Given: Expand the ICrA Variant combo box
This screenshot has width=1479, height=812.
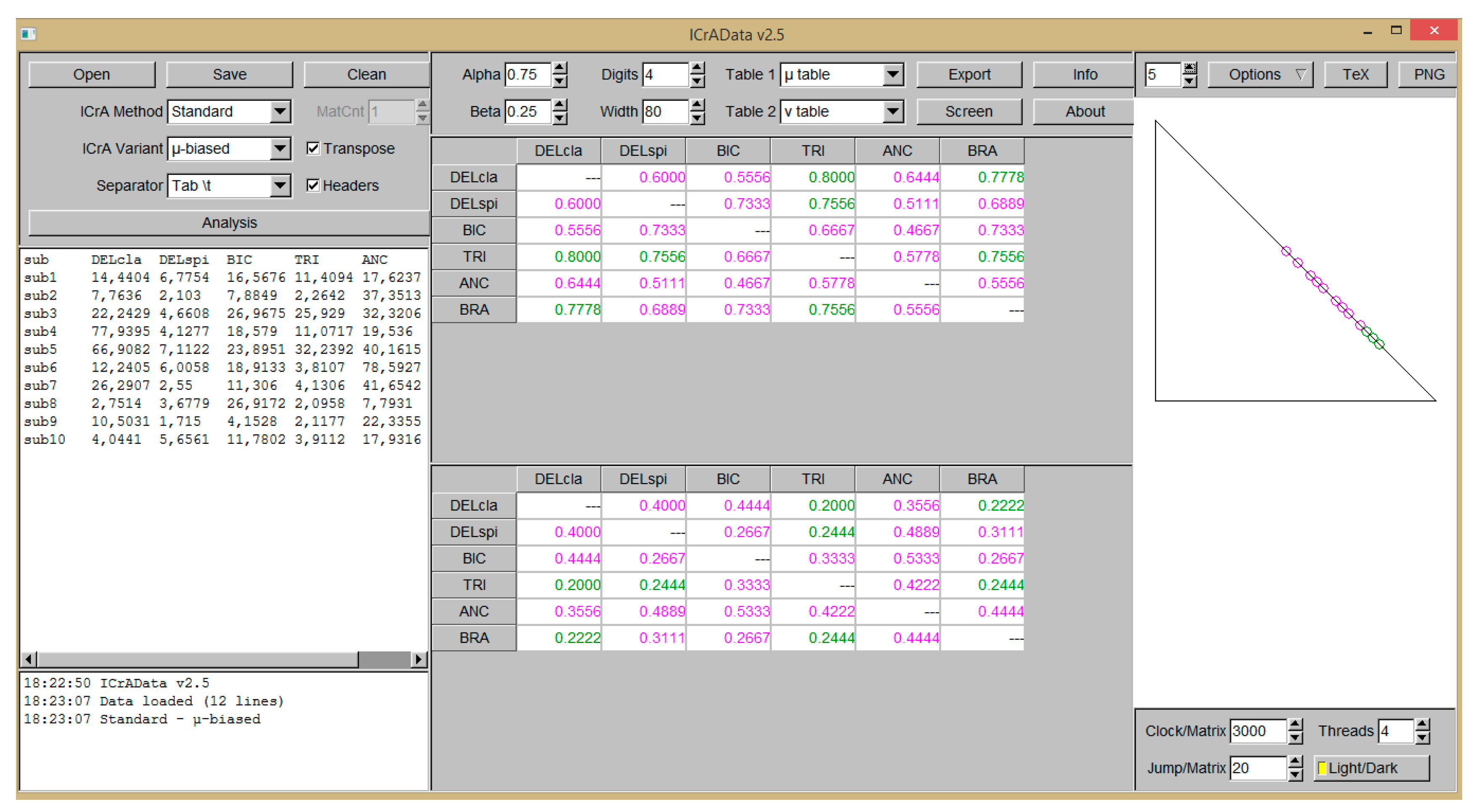Looking at the screenshot, I should 280,149.
